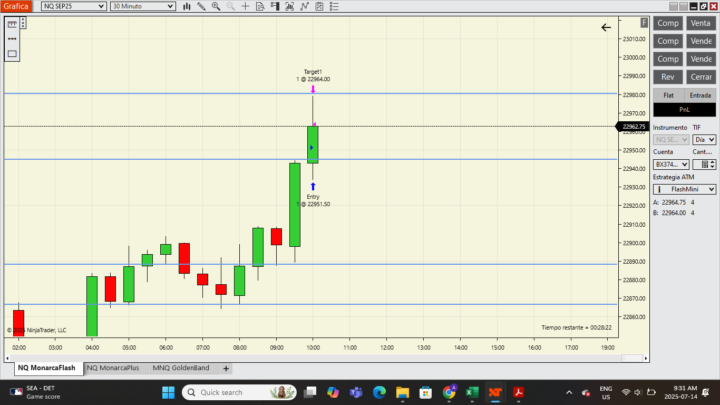Image resolution: width=720 pixels, height=405 pixels.
Task: Activate the zoom in magnifier
Action: coord(216,6)
